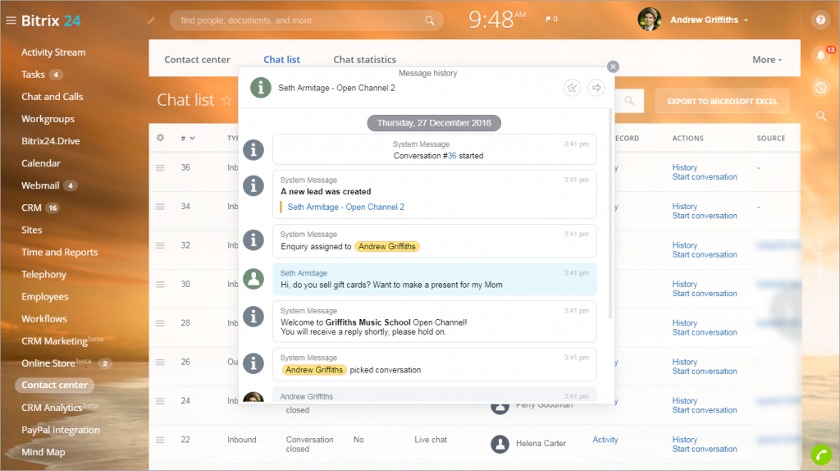Image resolution: width=840 pixels, height=471 pixels.
Task: Click Andrew Griffiths profile photo
Action: (x=649, y=19)
